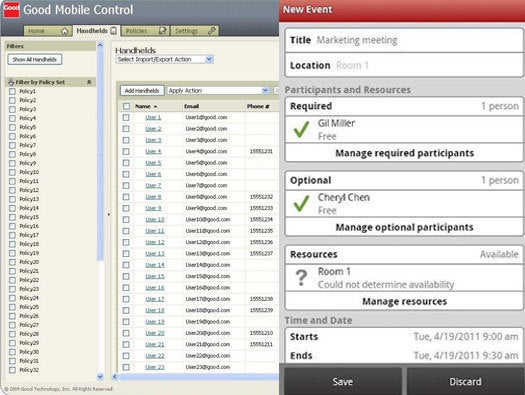525x395 pixels.
Task: Open the Policies tab
Action: (x=145, y=31)
